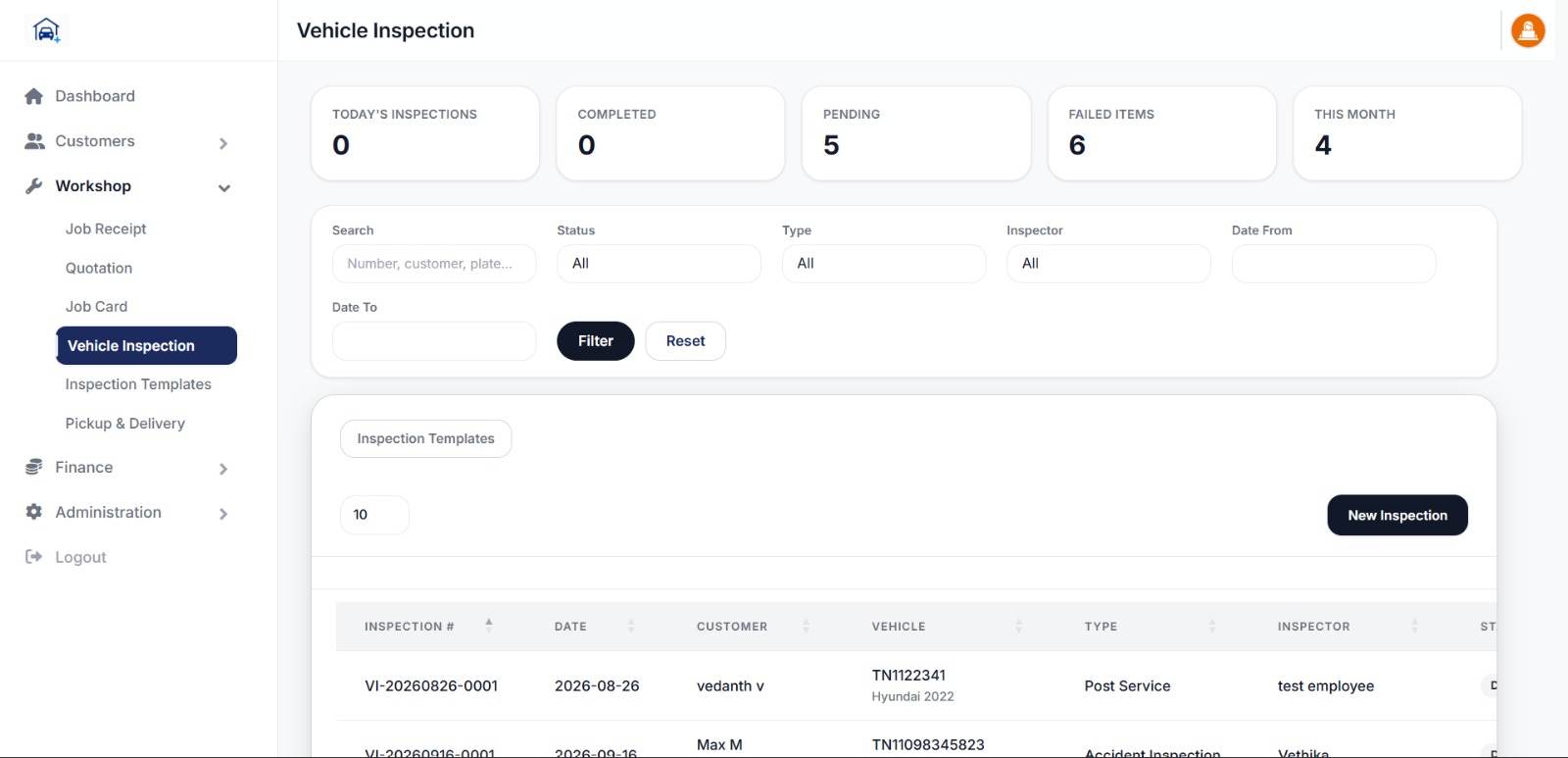Go to Dashboard in sidebar
Viewport: 1568px width, 758px height.
95,96
